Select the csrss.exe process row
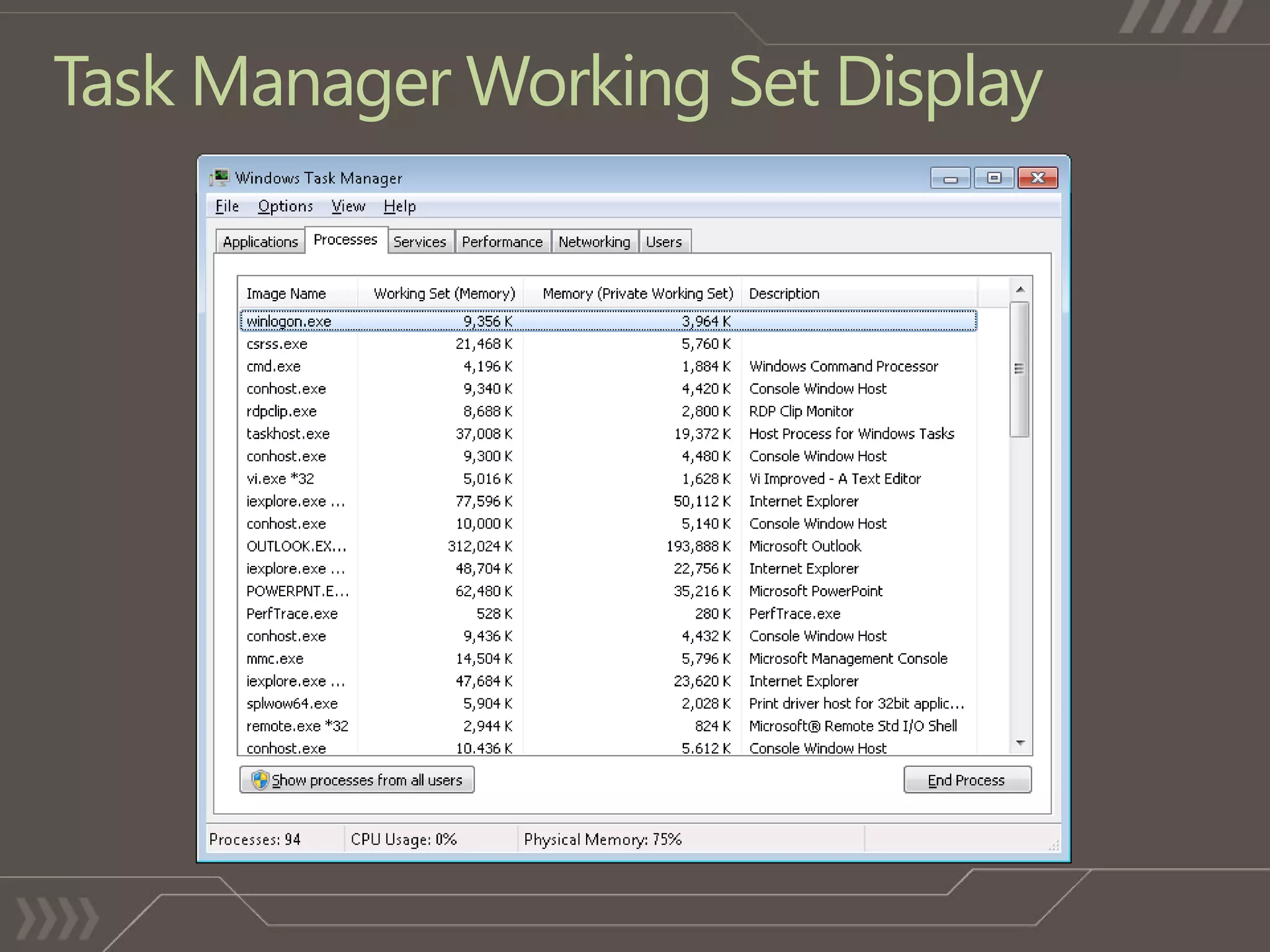The image size is (1270, 952). tap(608, 344)
